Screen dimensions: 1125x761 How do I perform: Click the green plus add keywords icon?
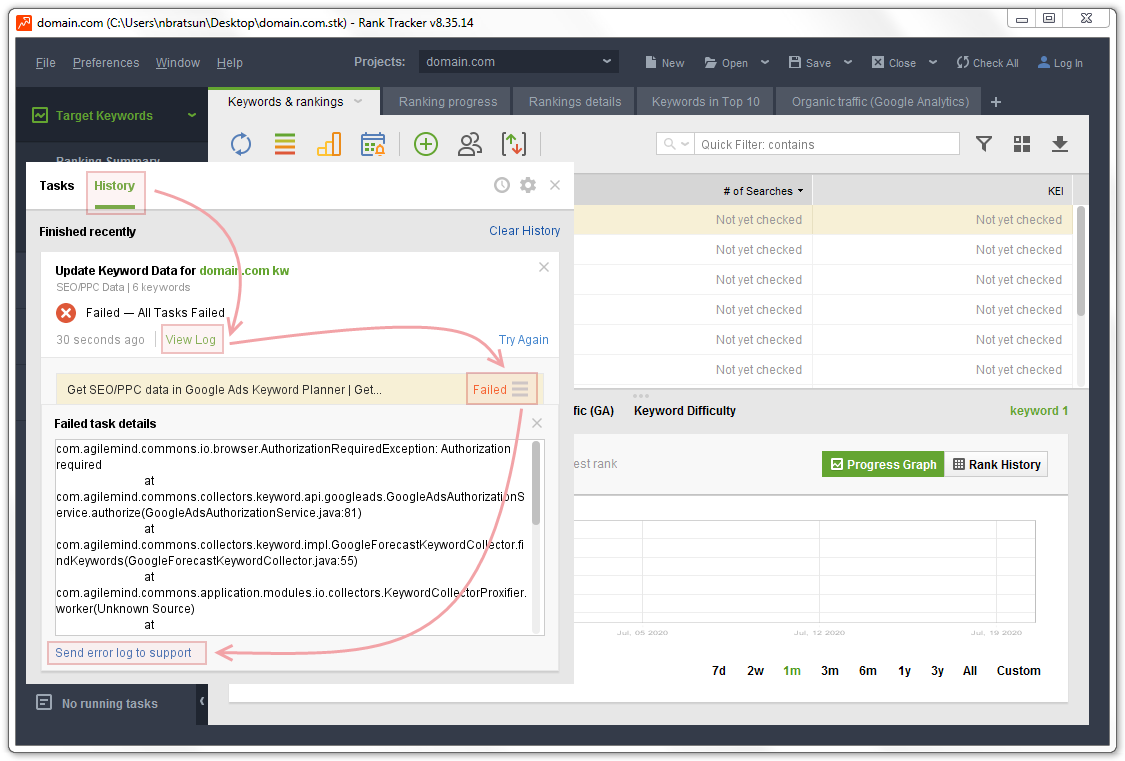point(426,144)
